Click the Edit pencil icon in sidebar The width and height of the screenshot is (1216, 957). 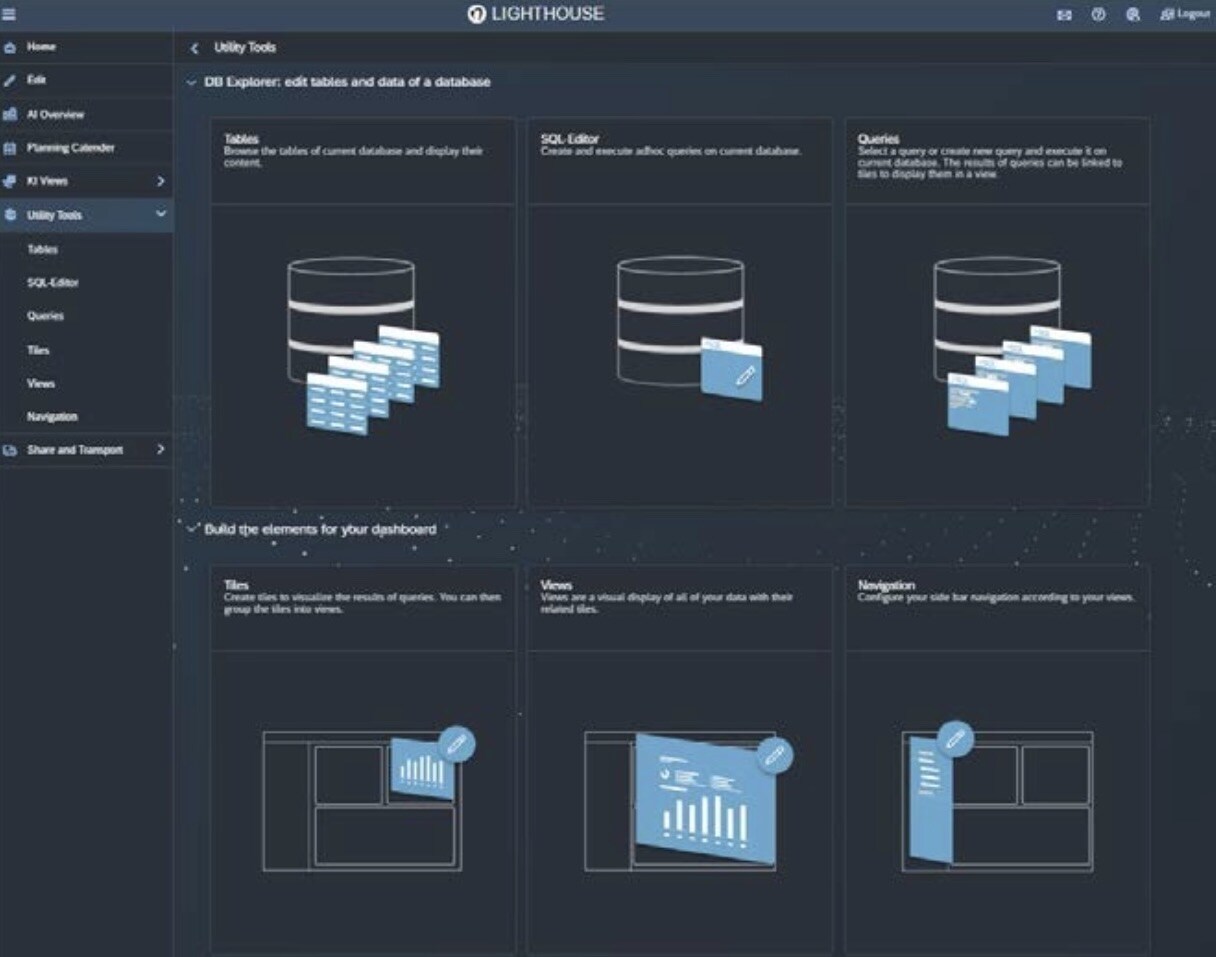10,80
